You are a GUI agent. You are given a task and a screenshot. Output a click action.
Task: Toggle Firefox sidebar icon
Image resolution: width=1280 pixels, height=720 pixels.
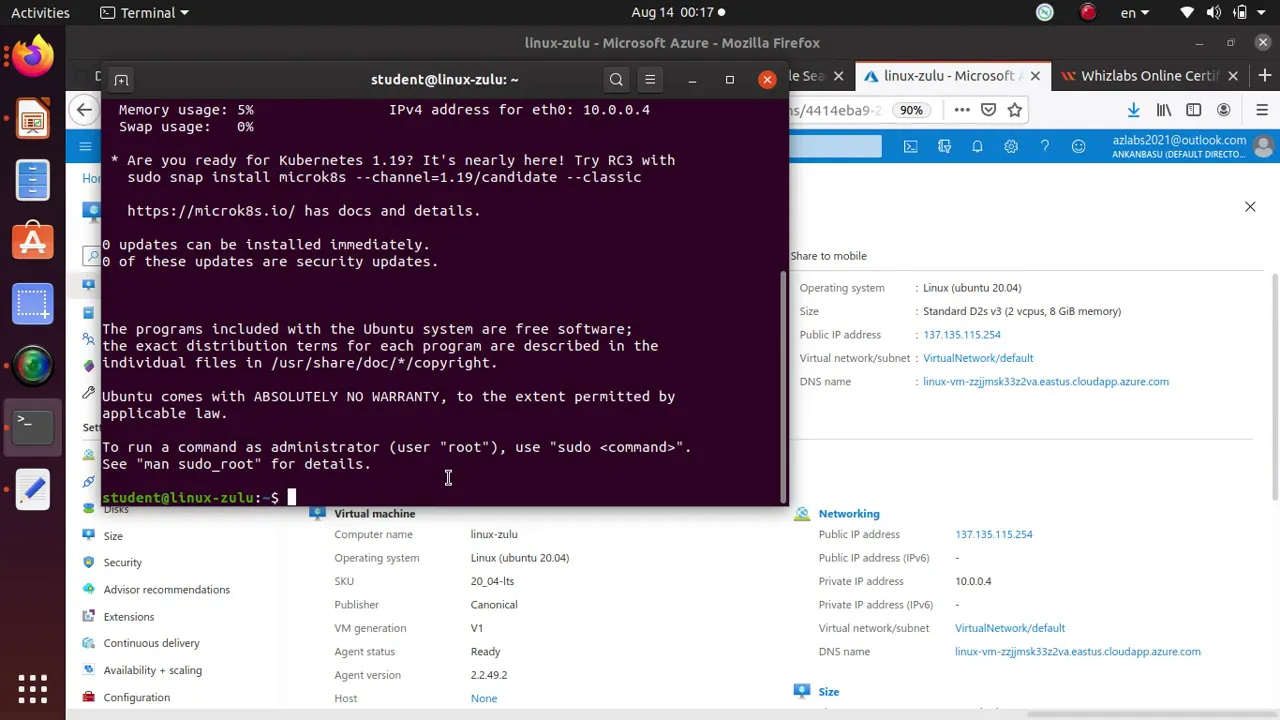coord(1194,110)
